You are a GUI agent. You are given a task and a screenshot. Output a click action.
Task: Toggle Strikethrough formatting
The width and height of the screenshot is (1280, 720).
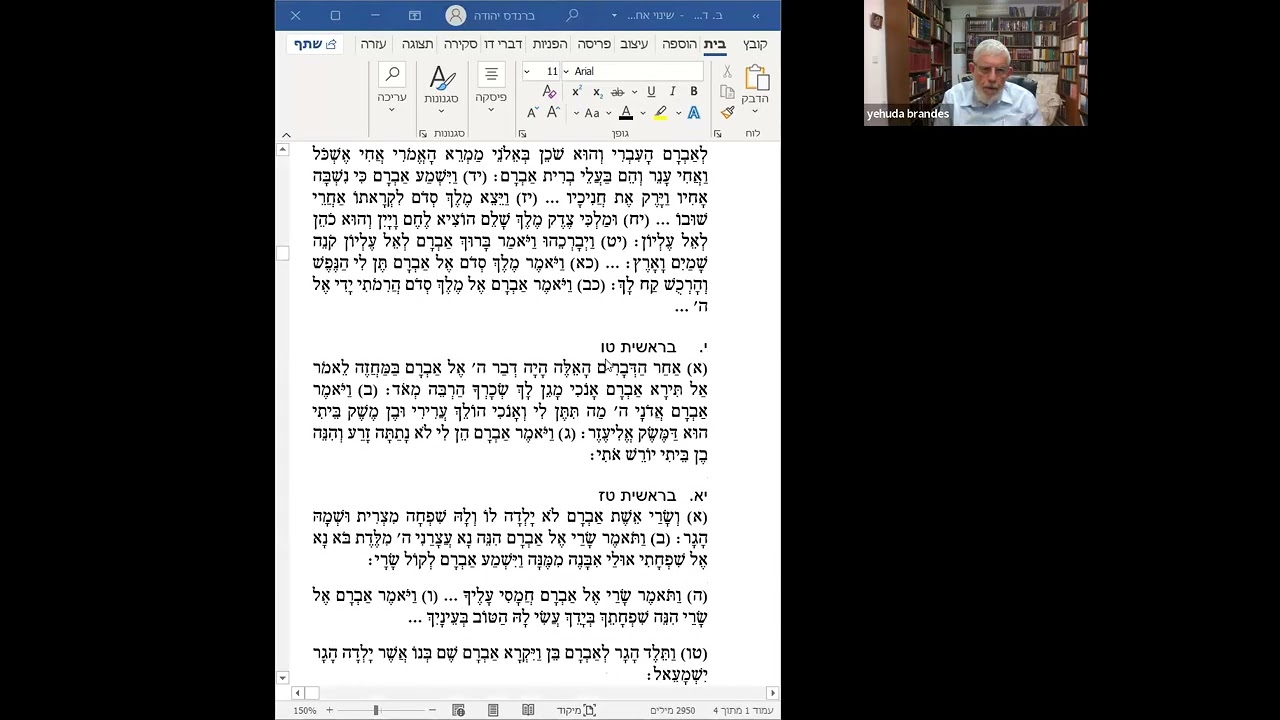coord(617,92)
